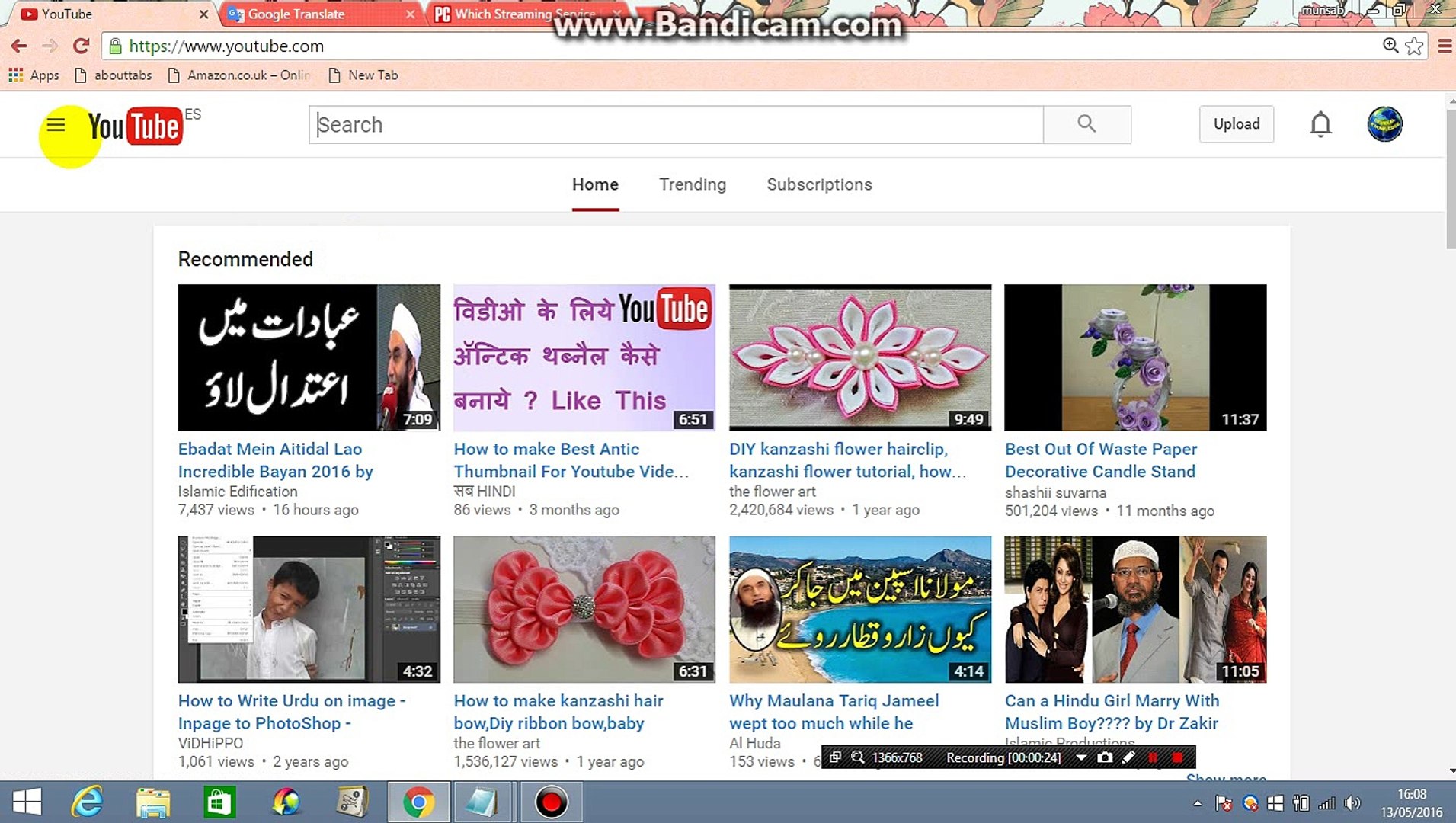Open Best Antic Thumbnail video title
This screenshot has width=1456, height=823.
tap(571, 460)
